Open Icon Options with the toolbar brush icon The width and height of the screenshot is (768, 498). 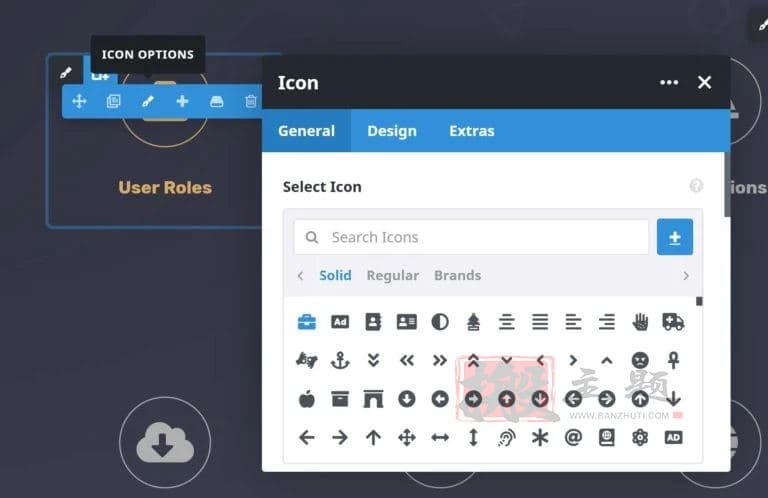pyautogui.click(x=148, y=101)
